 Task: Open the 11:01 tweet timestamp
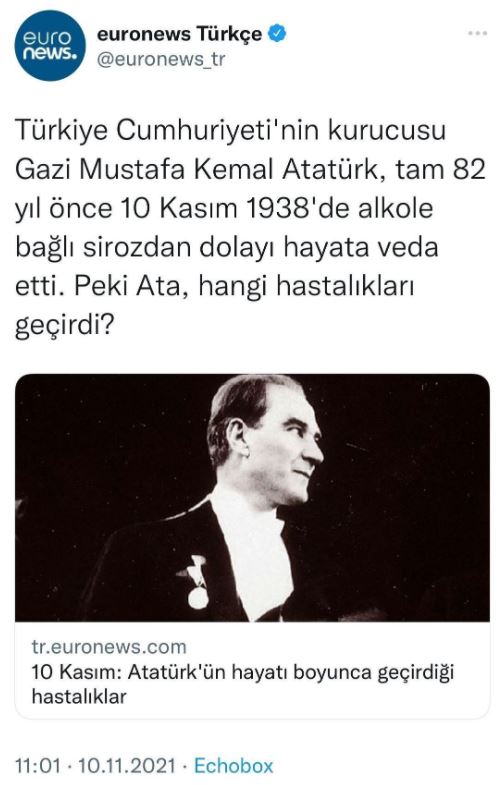38,766
